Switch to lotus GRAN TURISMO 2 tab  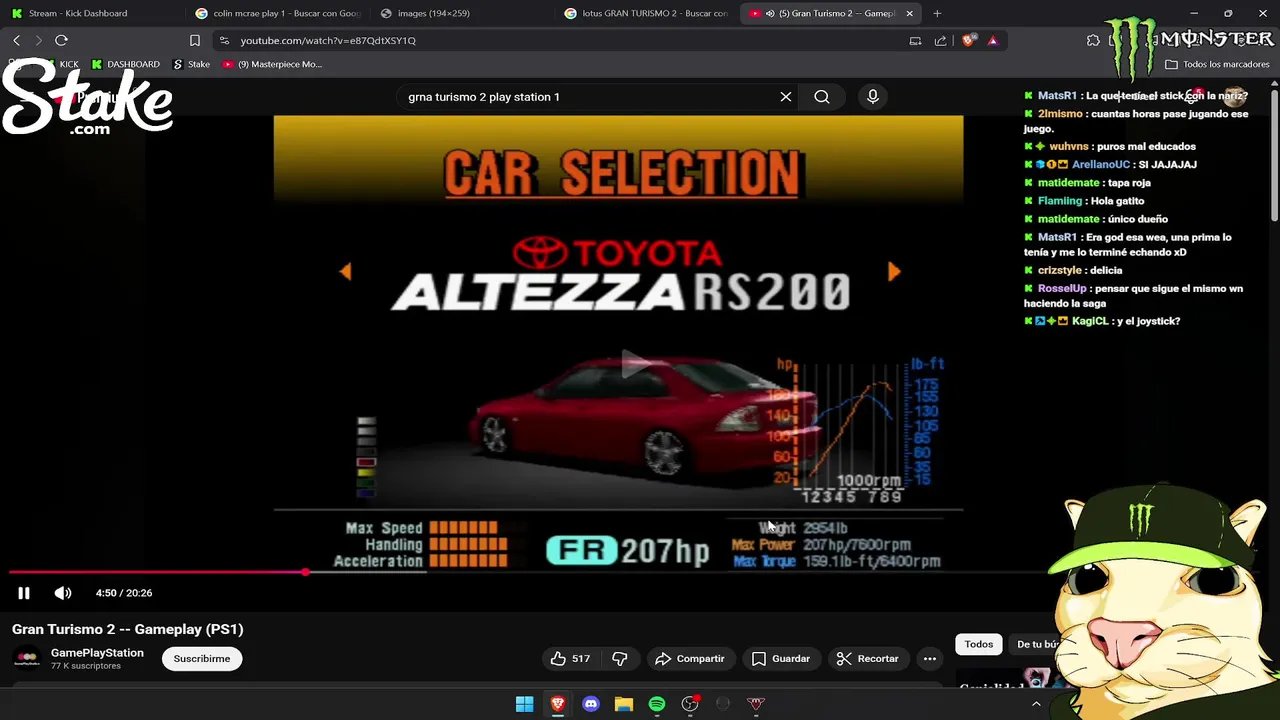coord(645,13)
